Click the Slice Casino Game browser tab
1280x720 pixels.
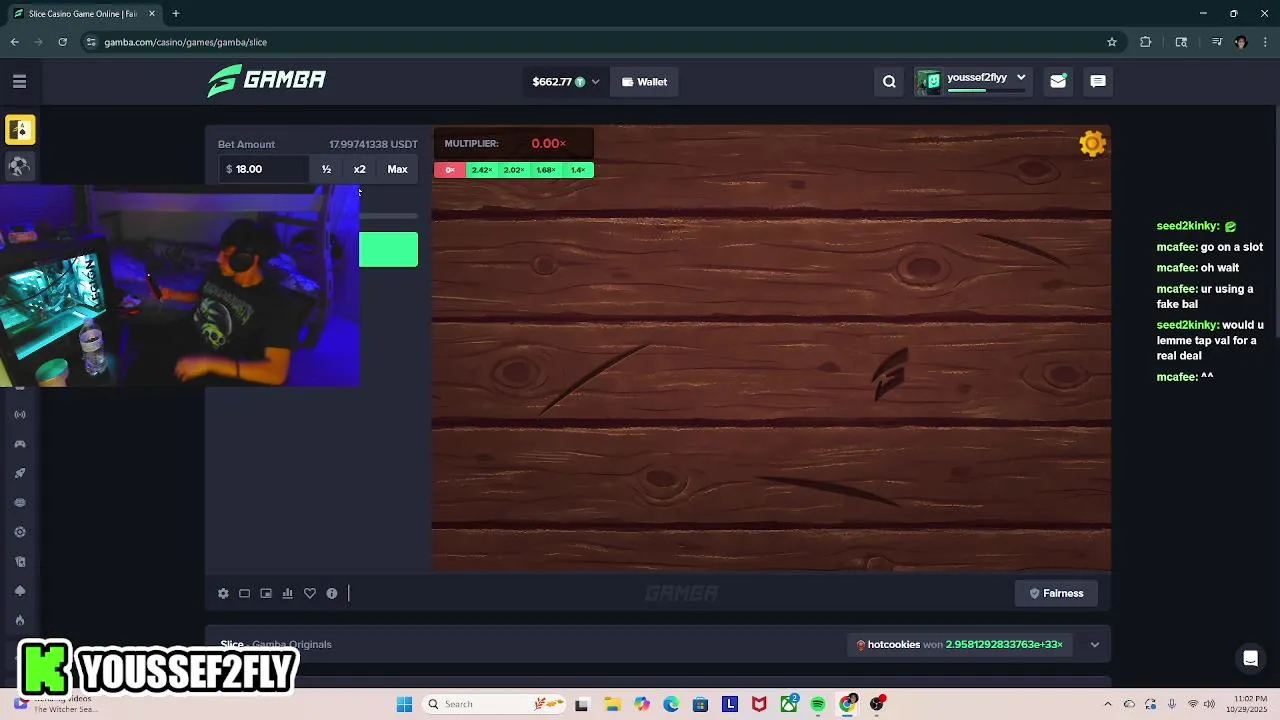(x=84, y=14)
